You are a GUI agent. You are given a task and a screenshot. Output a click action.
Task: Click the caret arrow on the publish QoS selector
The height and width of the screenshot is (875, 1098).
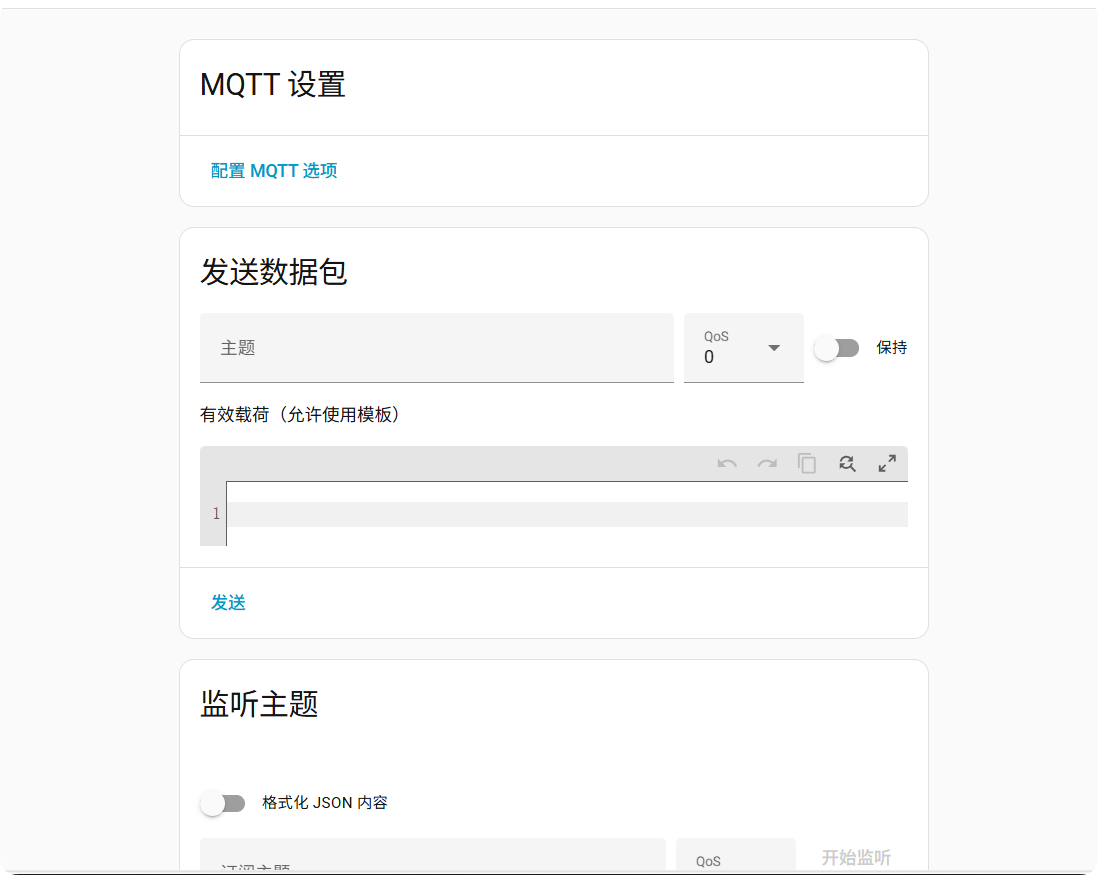click(x=774, y=348)
